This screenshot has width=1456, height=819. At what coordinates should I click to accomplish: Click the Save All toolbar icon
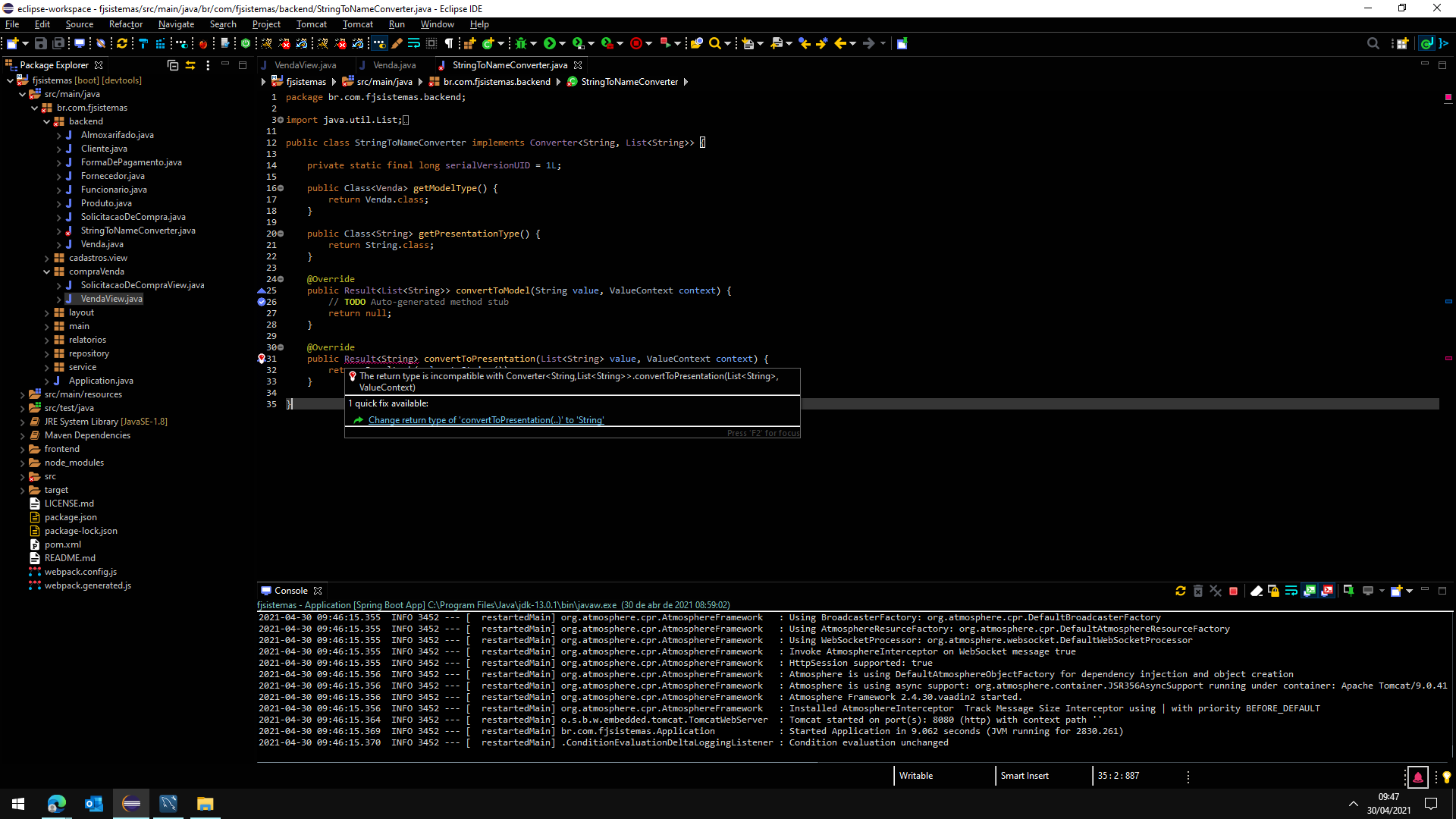58,44
